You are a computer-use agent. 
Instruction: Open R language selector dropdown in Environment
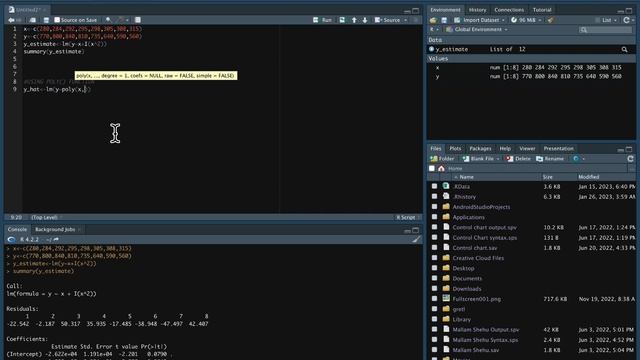[434, 30]
